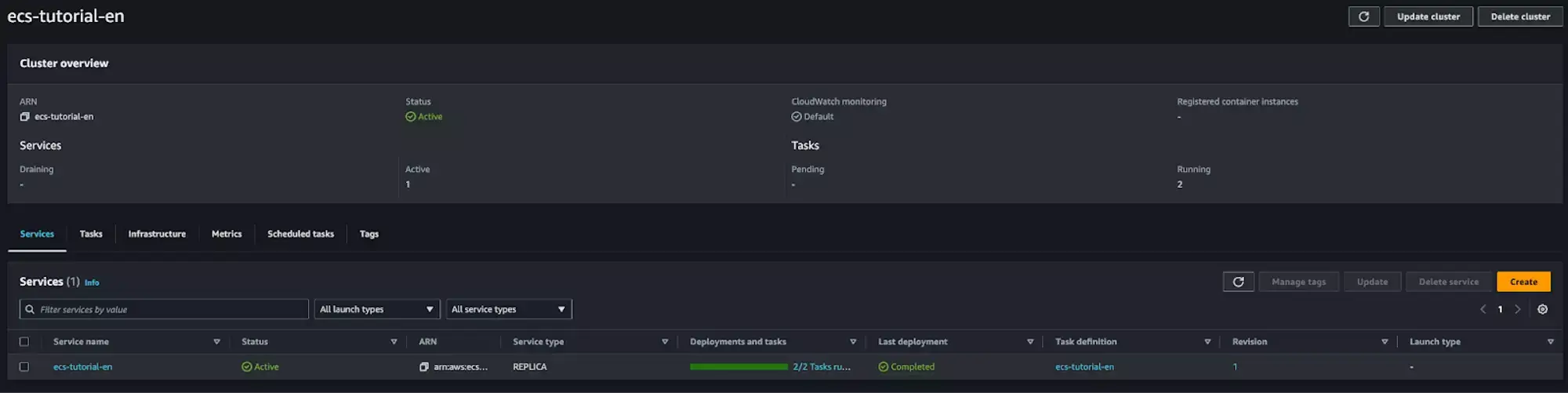Viewport: 1568px width, 393px height.
Task: Sort by Deployments and tasks column arrow
Action: (x=853, y=342)
